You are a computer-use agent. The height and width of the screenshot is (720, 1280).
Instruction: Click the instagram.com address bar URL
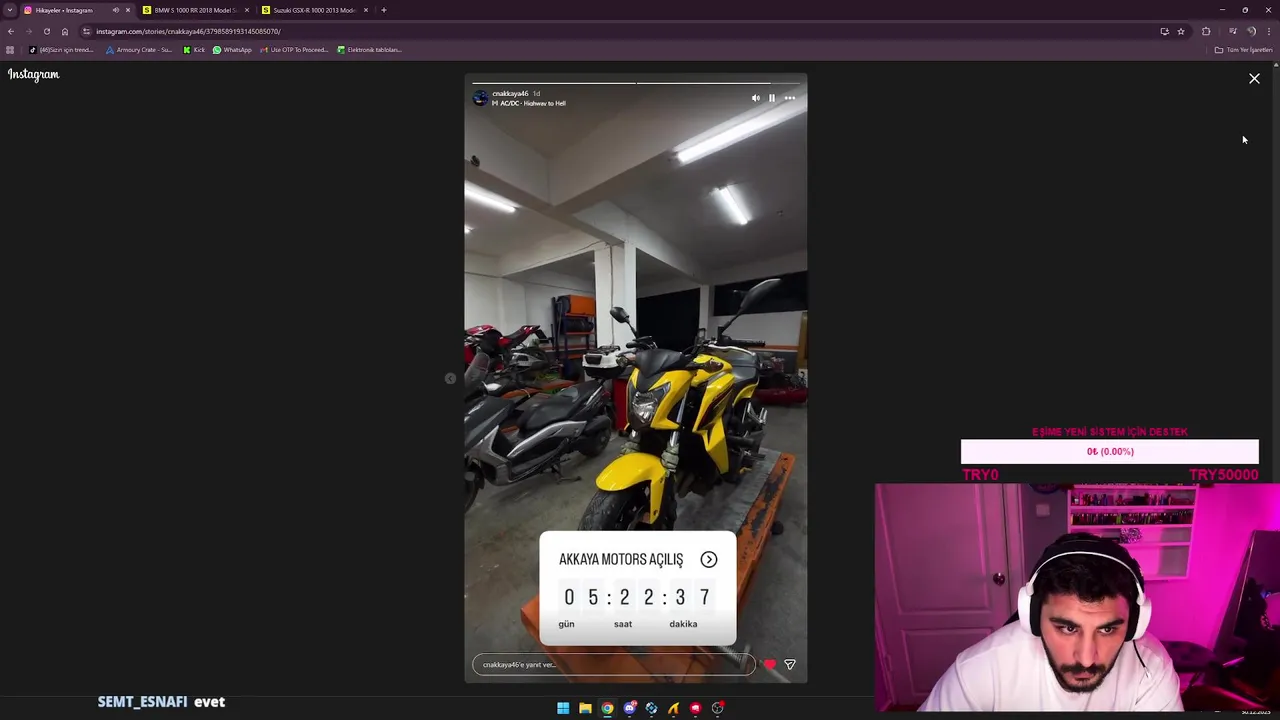click(x=188, y=31)
